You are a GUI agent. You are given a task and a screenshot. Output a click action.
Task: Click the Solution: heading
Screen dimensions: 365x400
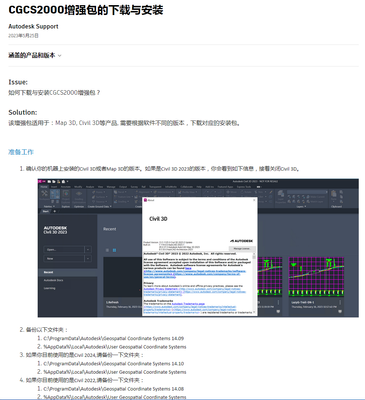[23, 112]
